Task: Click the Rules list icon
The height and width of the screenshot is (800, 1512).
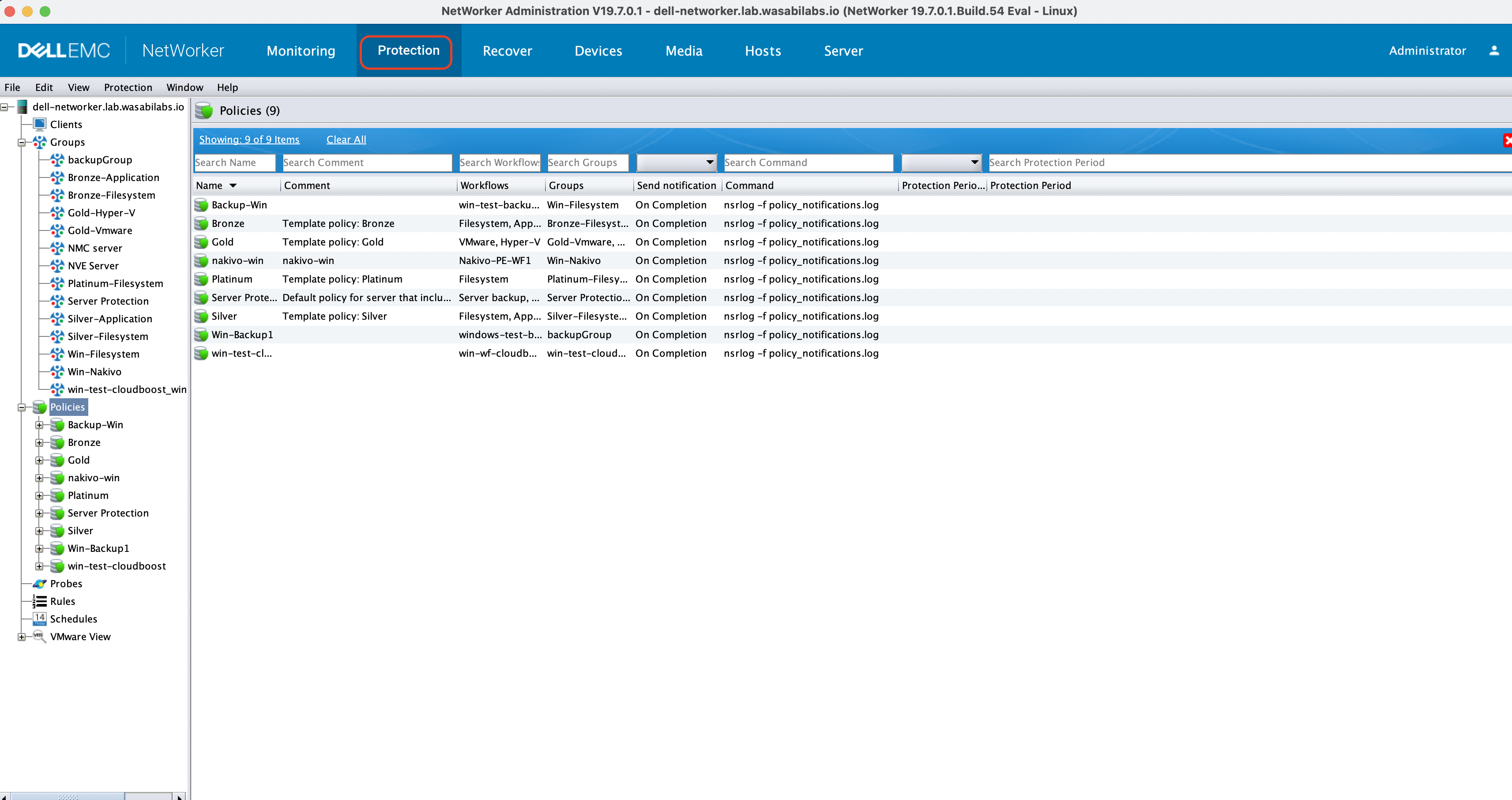Action: 39,601
